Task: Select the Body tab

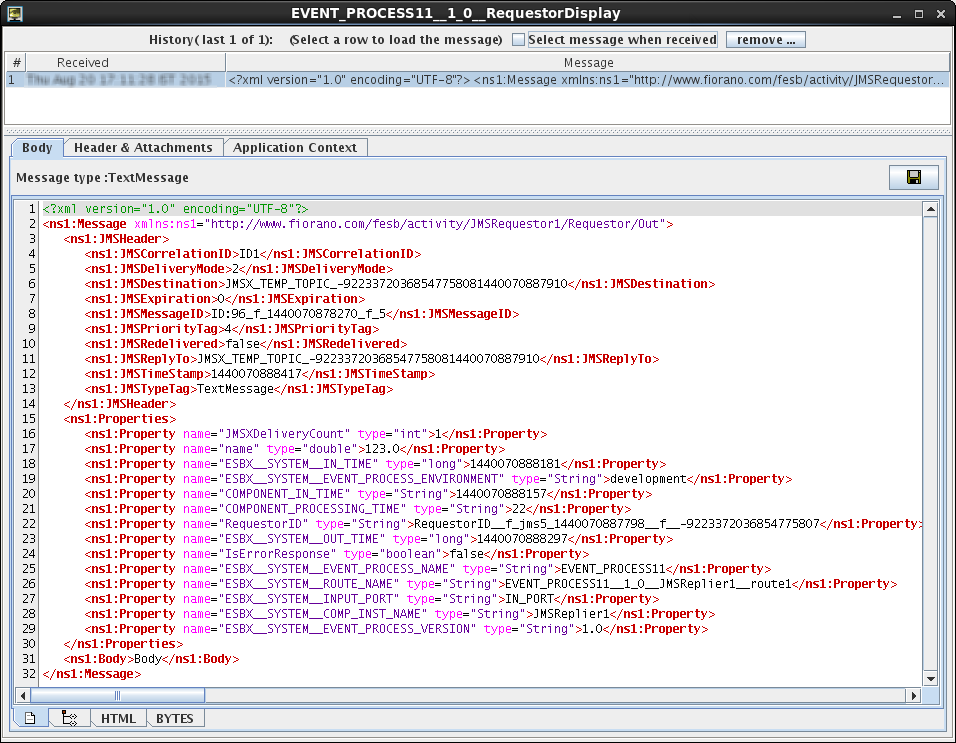Action: coord(37,147)
